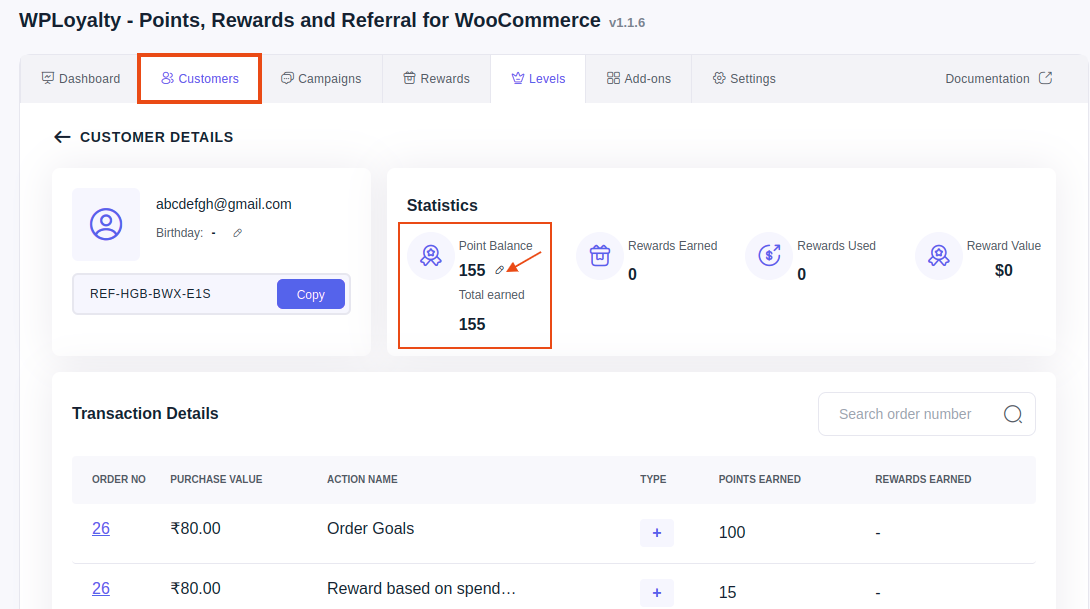The height and width of the screenshot is (609, 1090).
Task: Click the TYPE column header
Action: 653,480
